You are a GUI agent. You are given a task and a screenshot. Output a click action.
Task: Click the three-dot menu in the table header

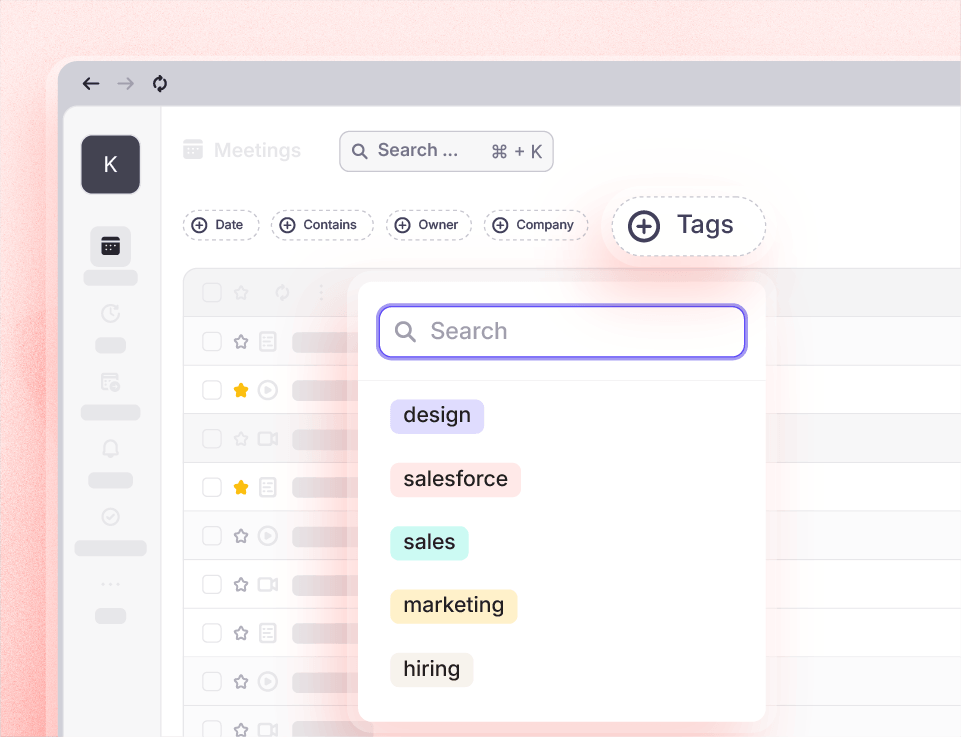click(x=321, y=292)
